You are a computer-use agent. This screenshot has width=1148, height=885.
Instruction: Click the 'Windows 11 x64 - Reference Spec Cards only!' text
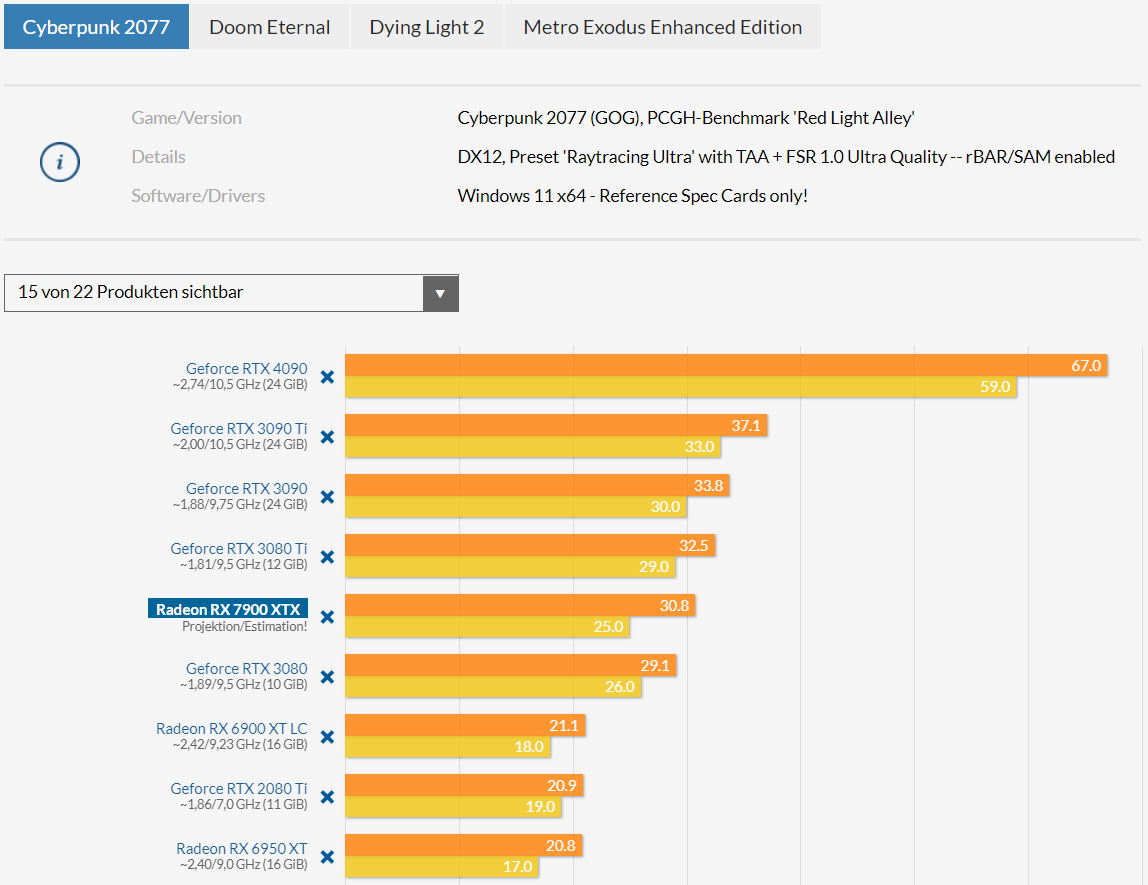click(633, 196)
